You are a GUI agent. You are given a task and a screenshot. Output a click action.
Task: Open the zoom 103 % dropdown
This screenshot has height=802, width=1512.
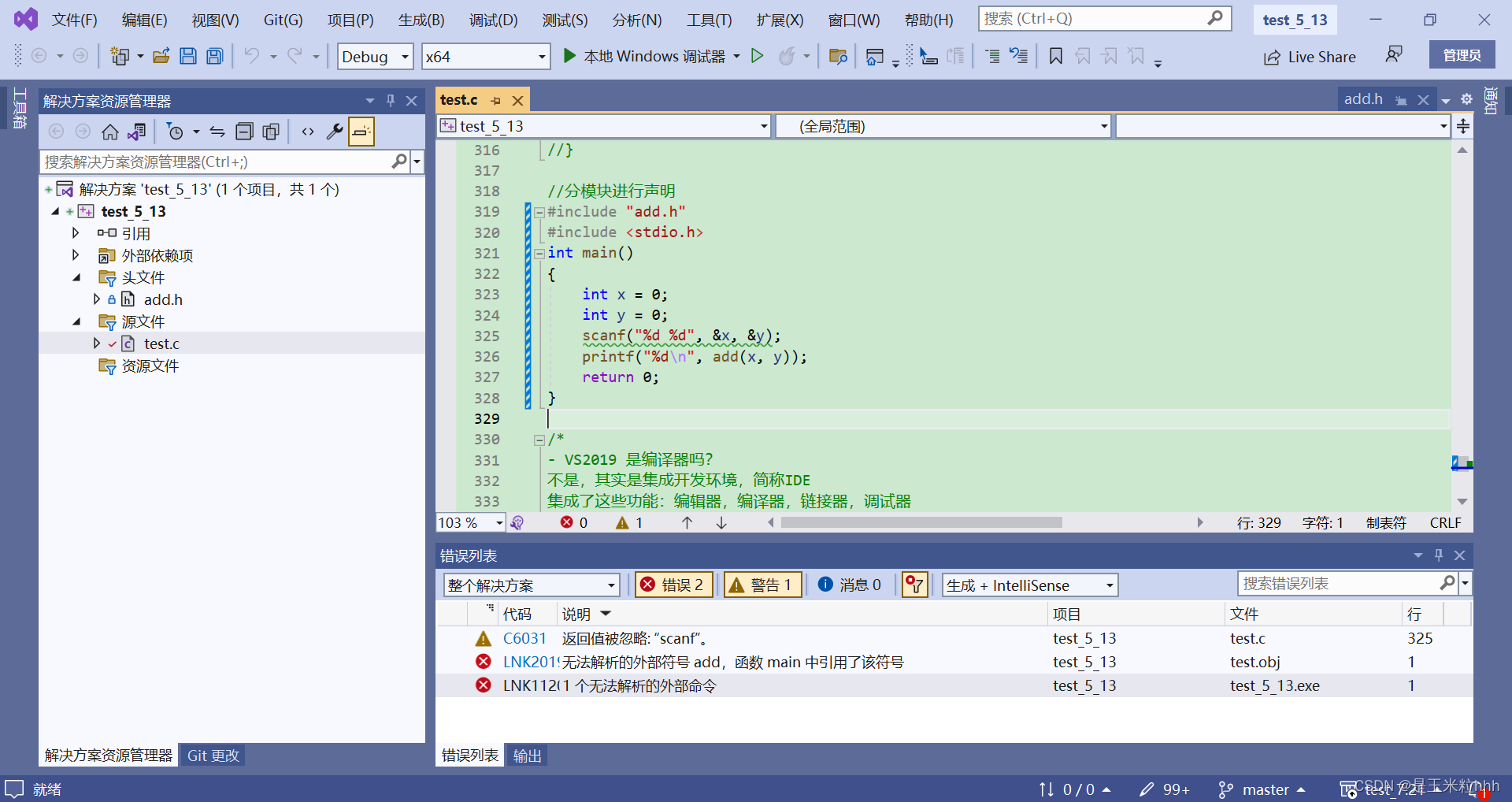click(499, 523)
